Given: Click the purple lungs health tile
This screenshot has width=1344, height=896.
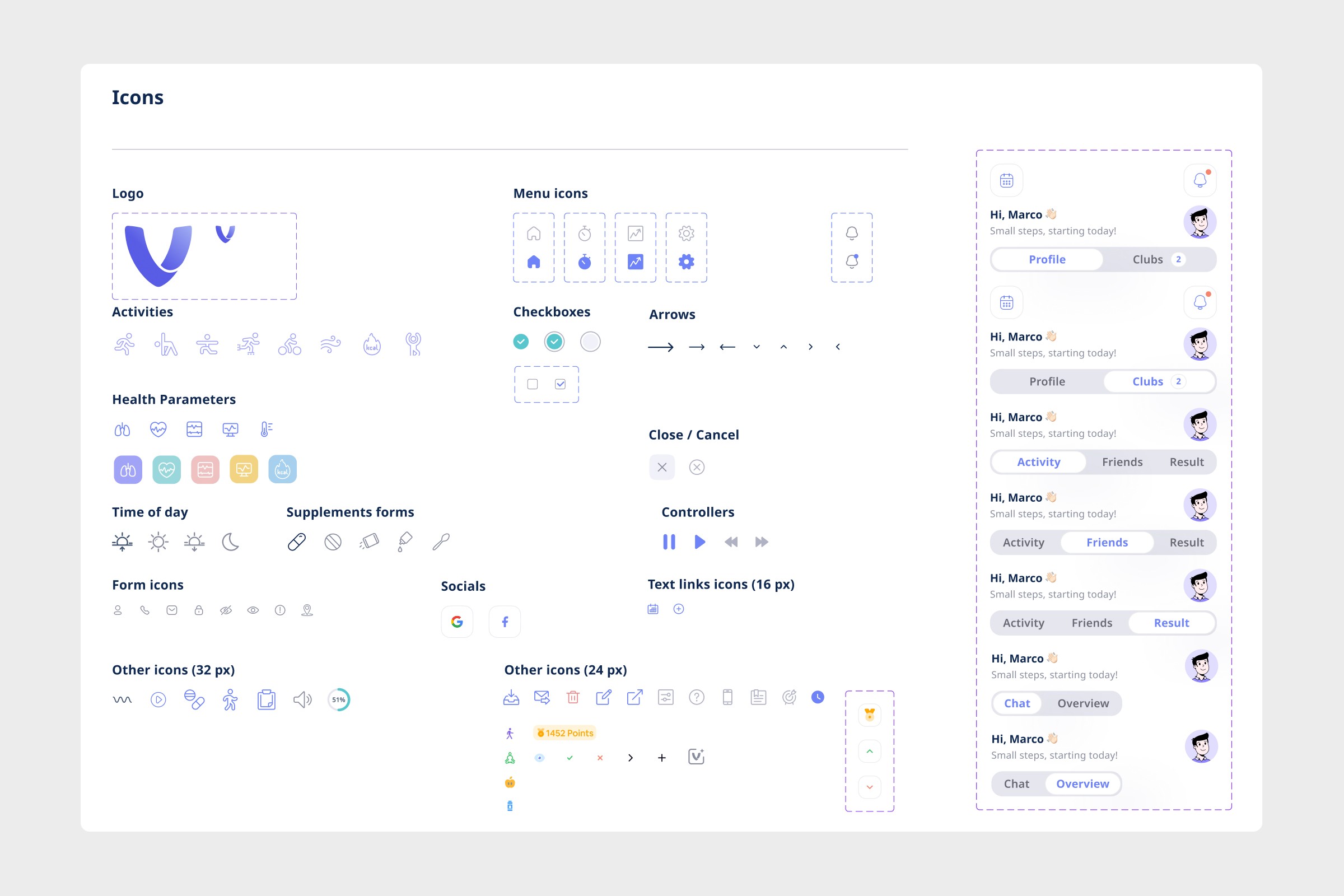Looking at the screenshot, I should pos(128,470).
